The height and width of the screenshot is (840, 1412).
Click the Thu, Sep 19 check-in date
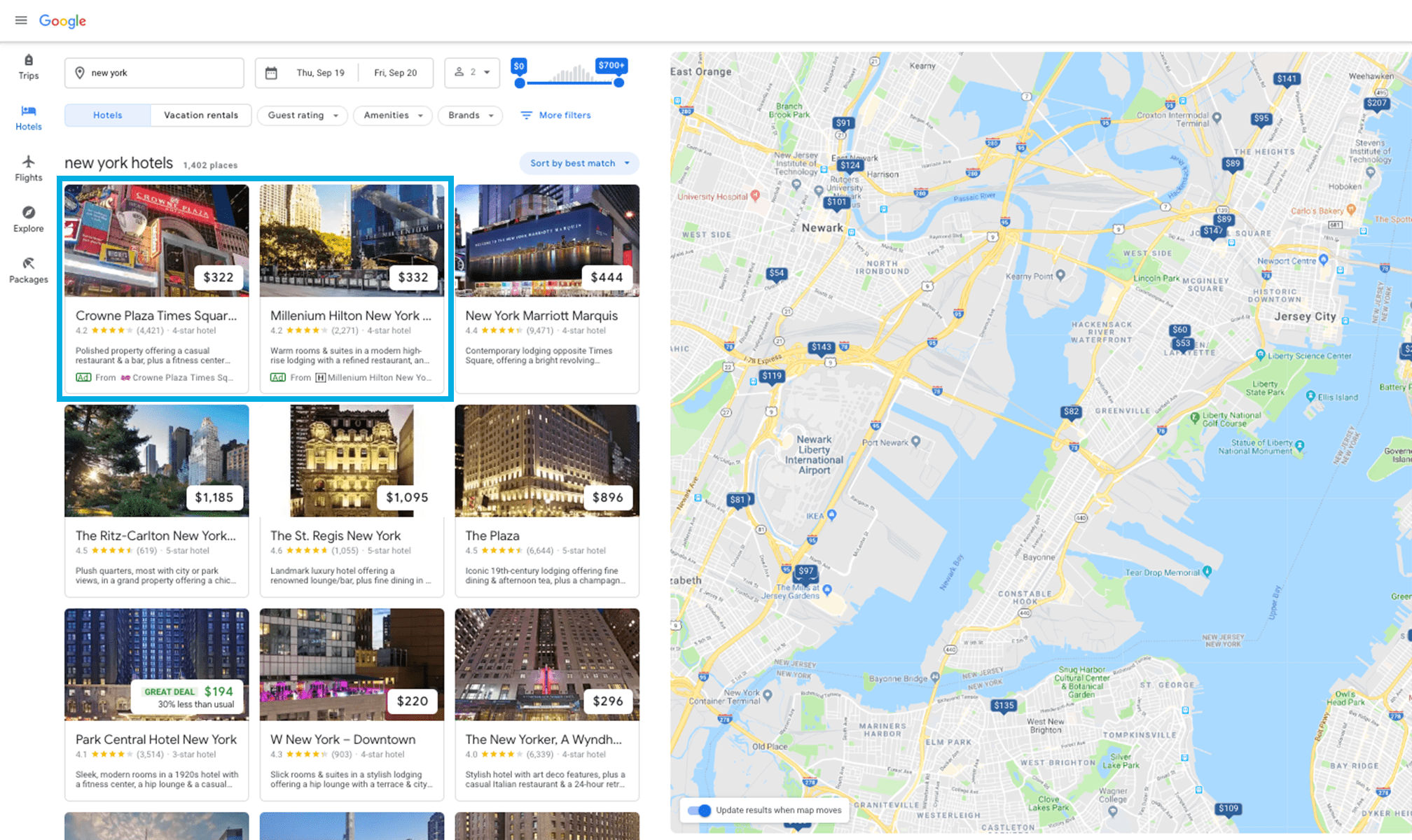[x=320, y=73]
